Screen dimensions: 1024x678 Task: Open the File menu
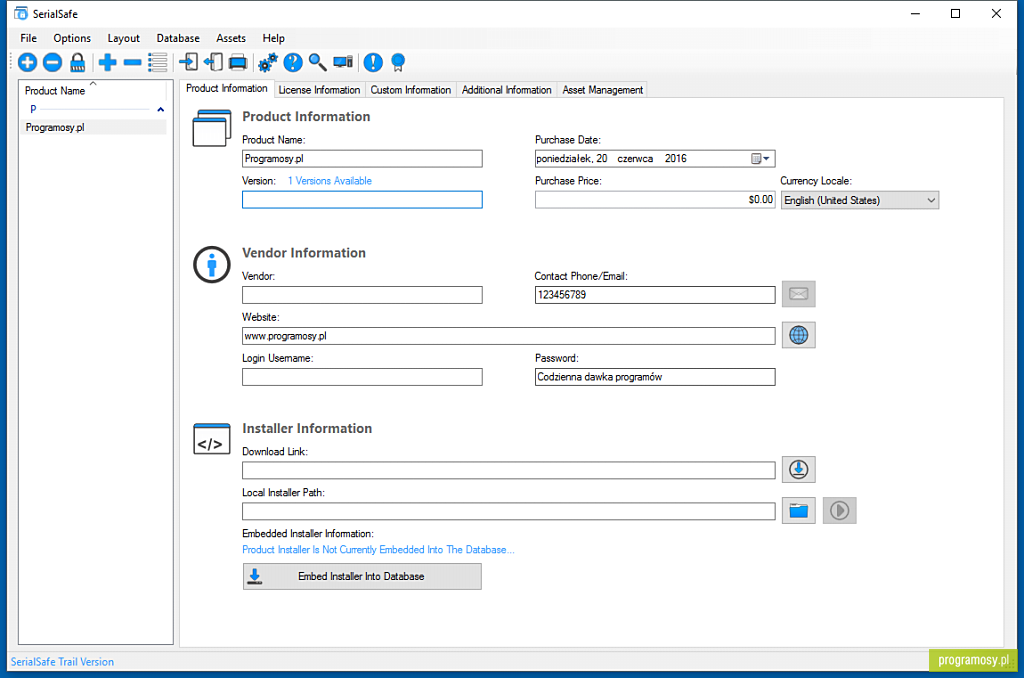29,38
